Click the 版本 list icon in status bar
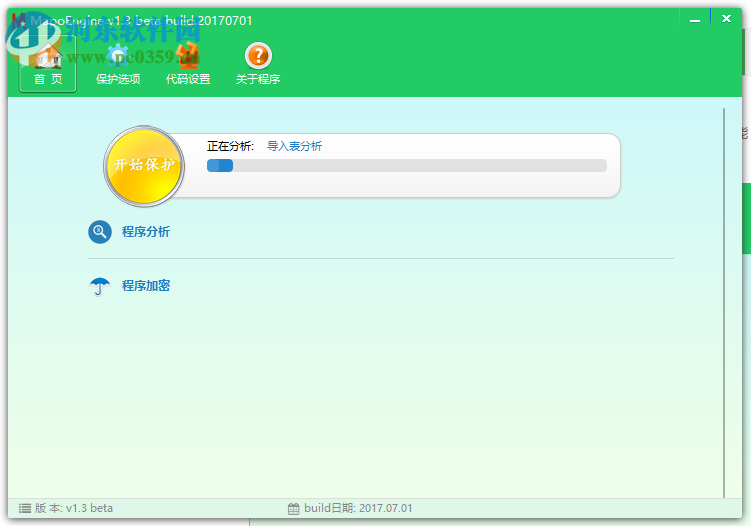The height and width of the screenshot is (526, 751). 25,508
